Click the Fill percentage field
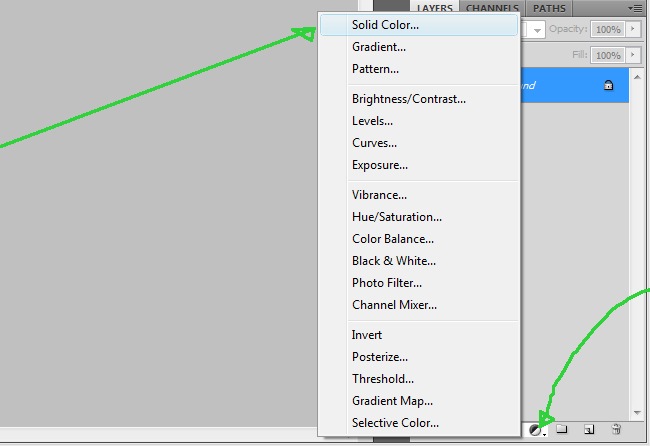The image size is (650, 446). pyautogui.click(x=608, y=55)
